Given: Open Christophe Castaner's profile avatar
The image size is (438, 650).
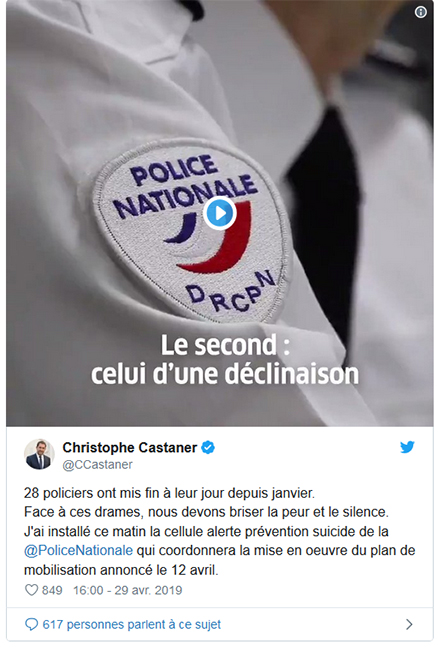Looking at the screenshot, I should (x=39, y=454).
